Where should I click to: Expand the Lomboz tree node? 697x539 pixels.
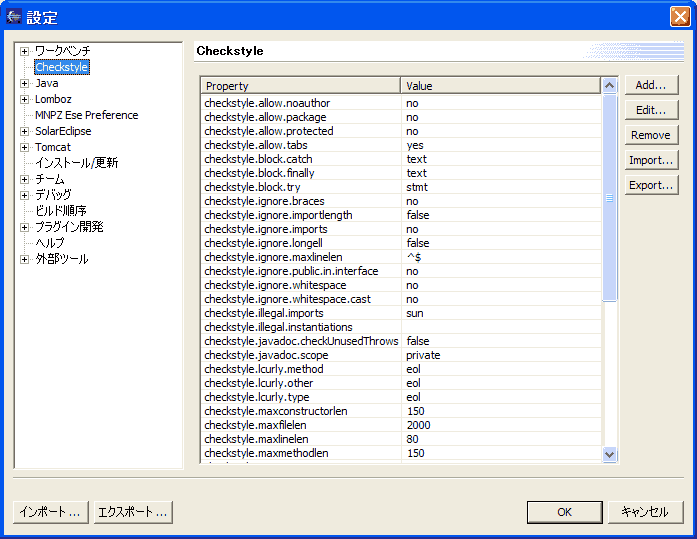click(24, 100)
